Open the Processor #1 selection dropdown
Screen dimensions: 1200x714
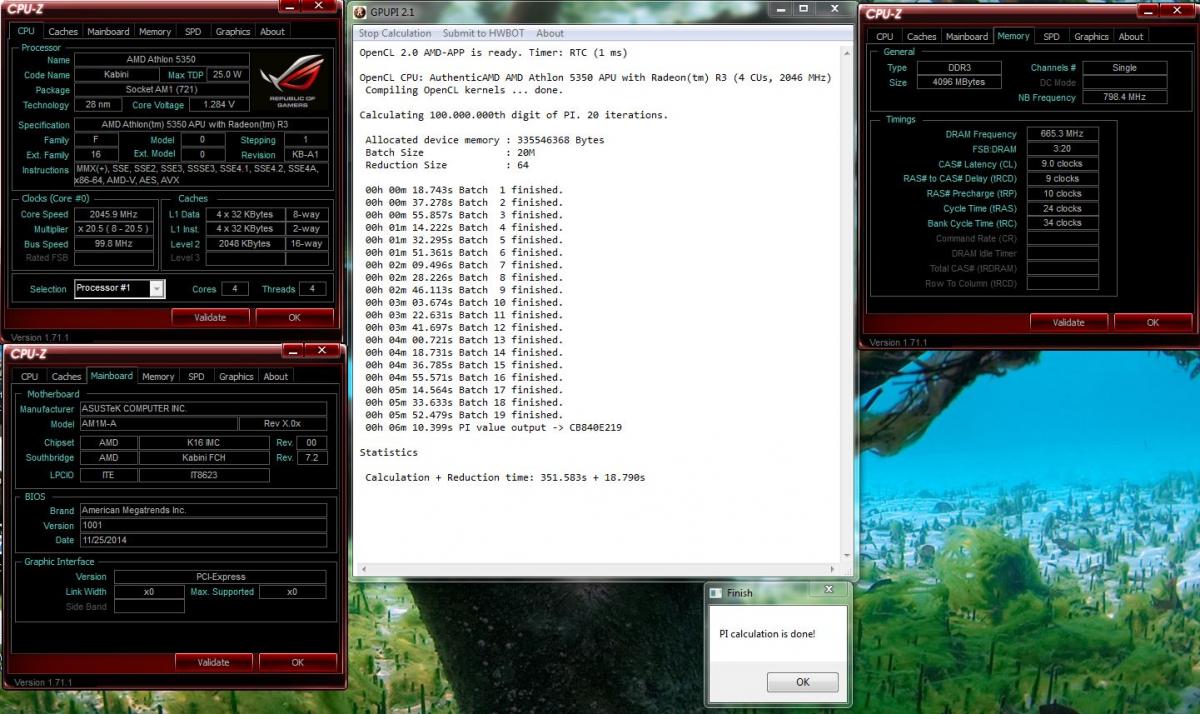(x=156, y=289)
